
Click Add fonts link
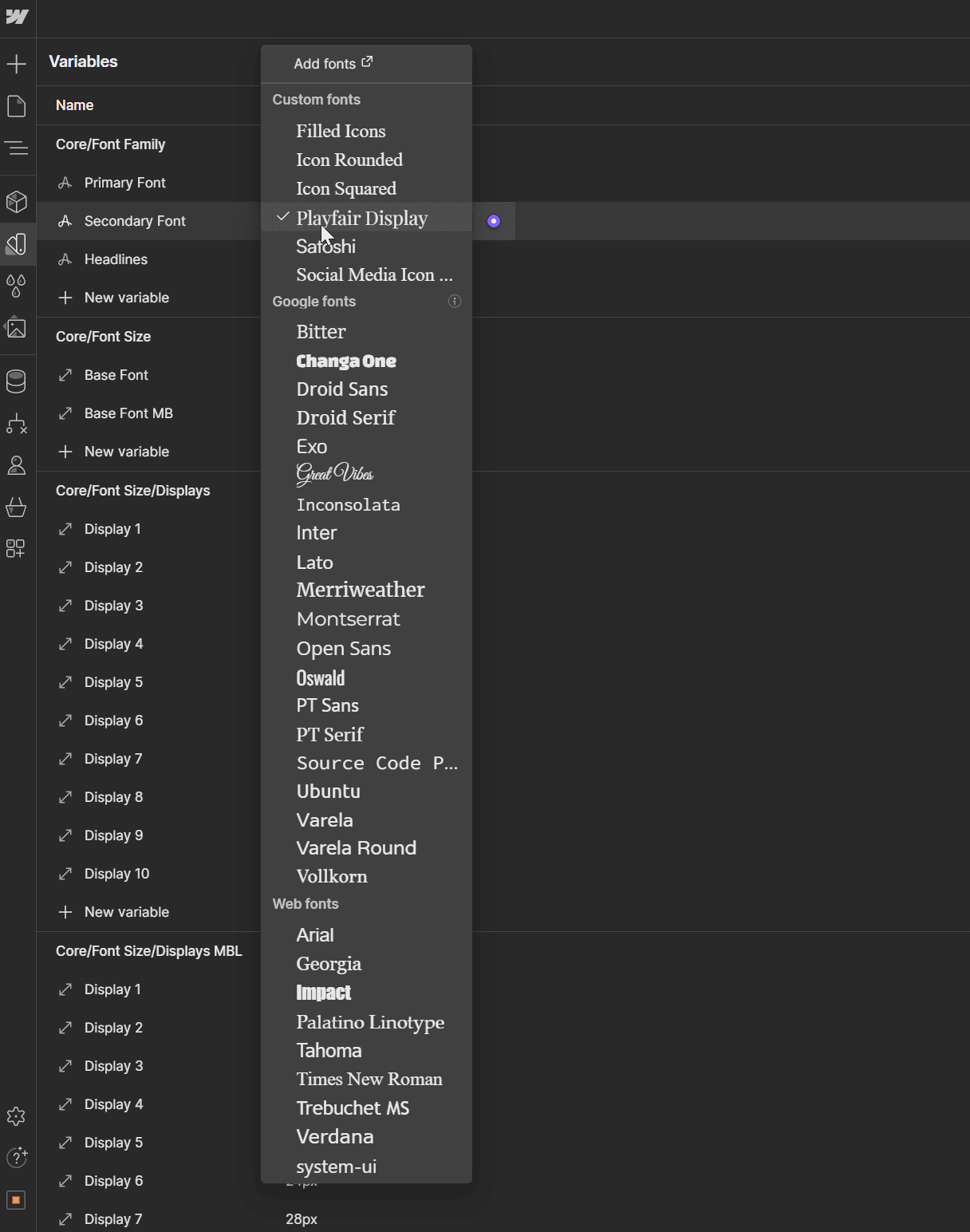[333, 64]
